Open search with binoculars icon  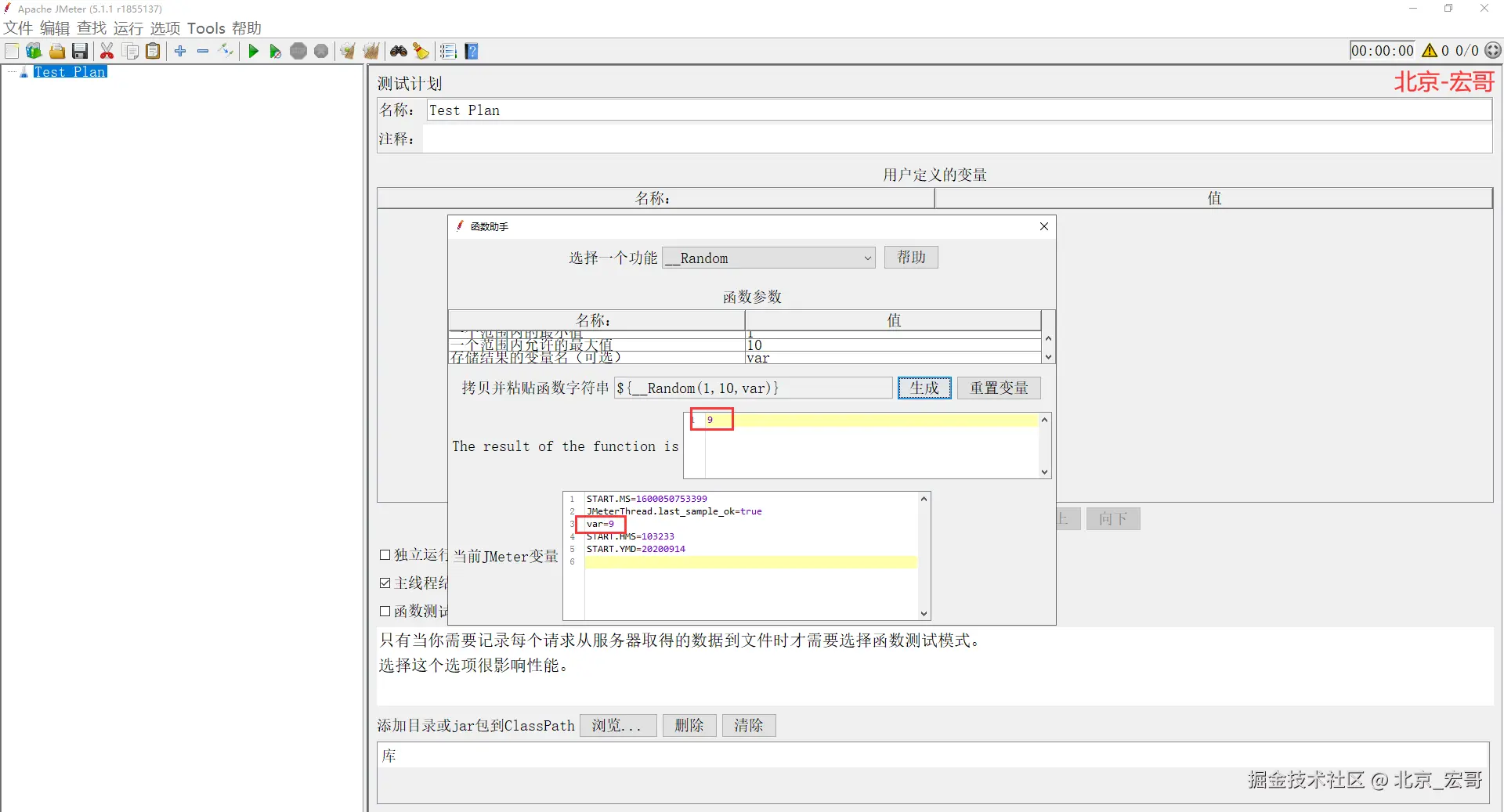(399, 51)
